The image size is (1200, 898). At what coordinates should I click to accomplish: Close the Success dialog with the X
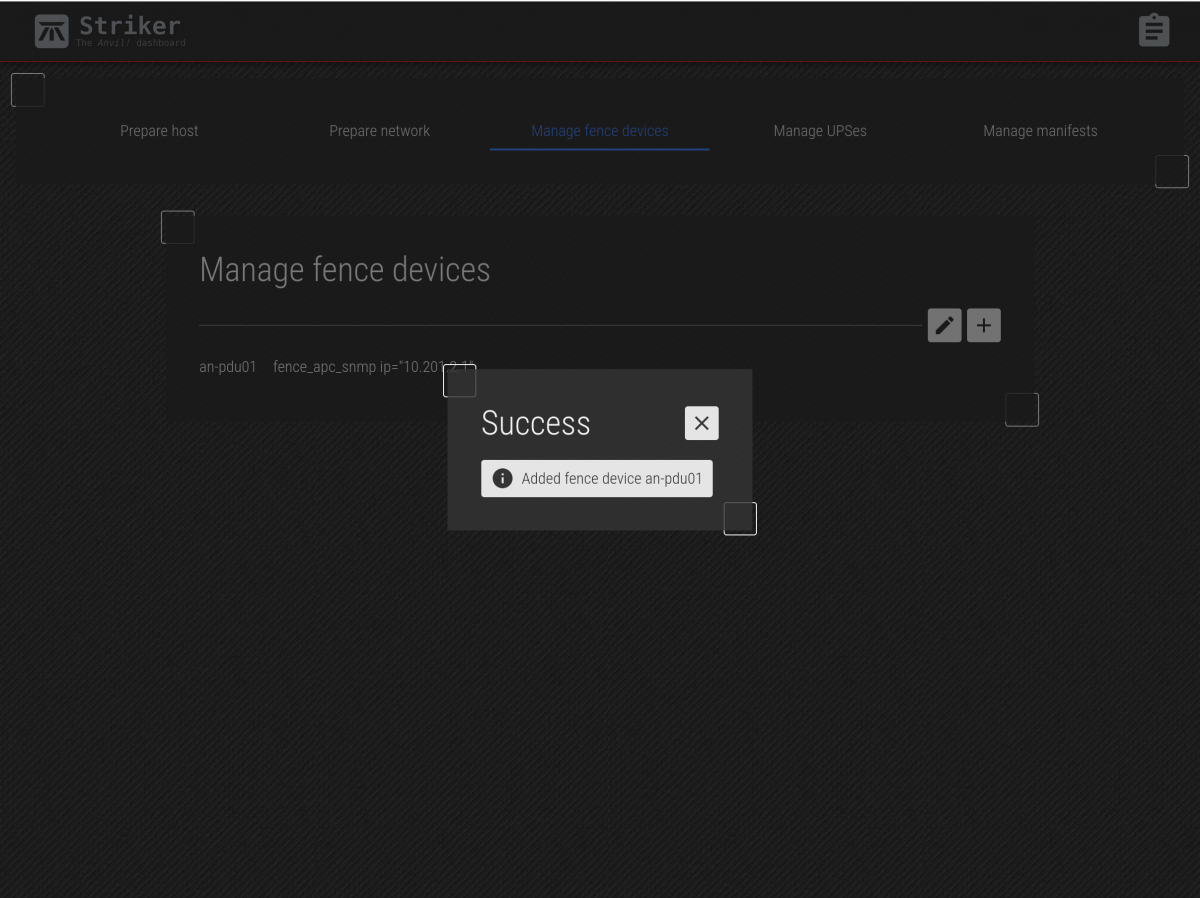(x=701, y=423)
